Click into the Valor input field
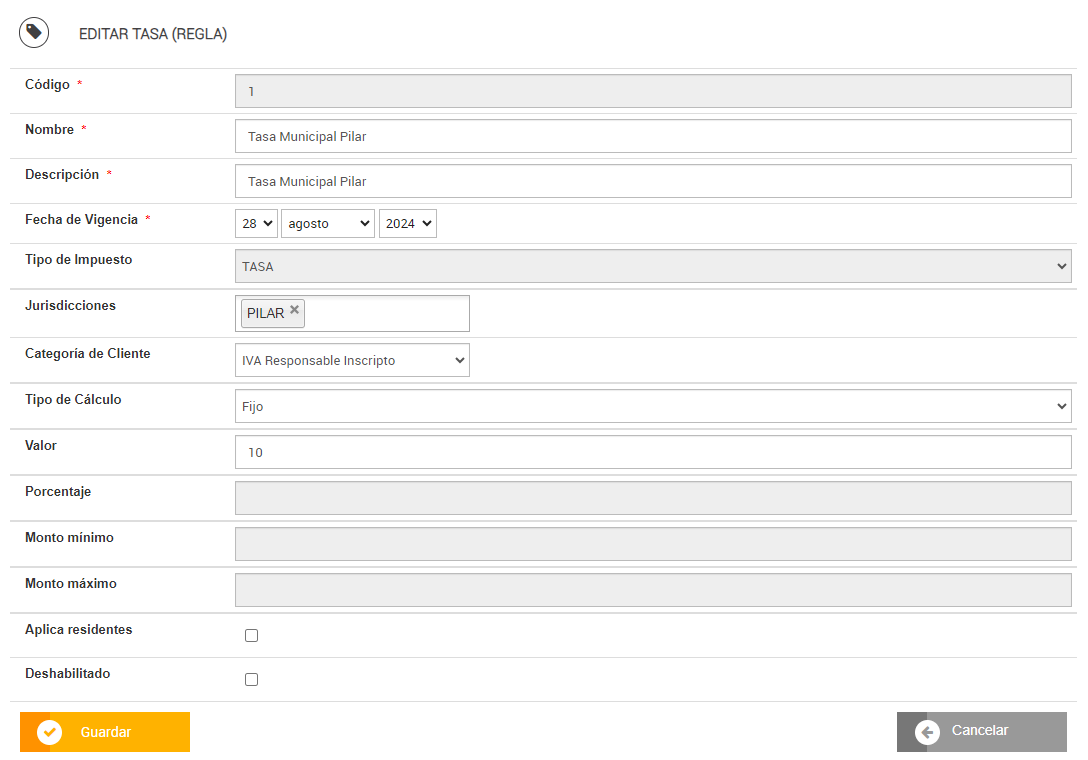This screenshot has height=760, width=1088. click(x=652, y=452)
